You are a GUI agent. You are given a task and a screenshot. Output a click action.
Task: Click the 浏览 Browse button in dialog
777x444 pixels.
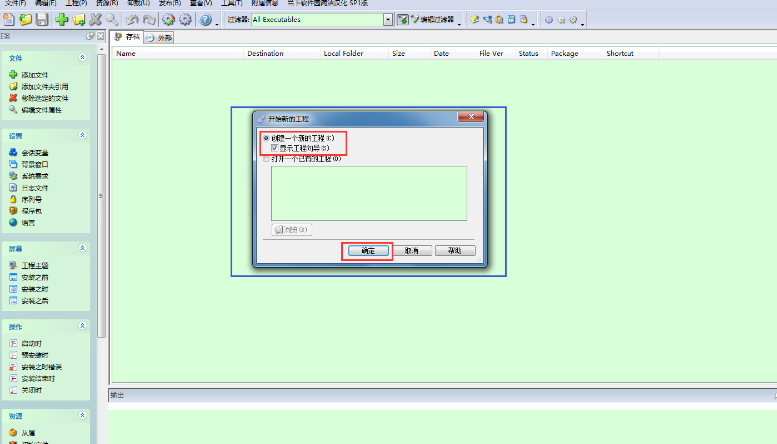click(291, 229)
